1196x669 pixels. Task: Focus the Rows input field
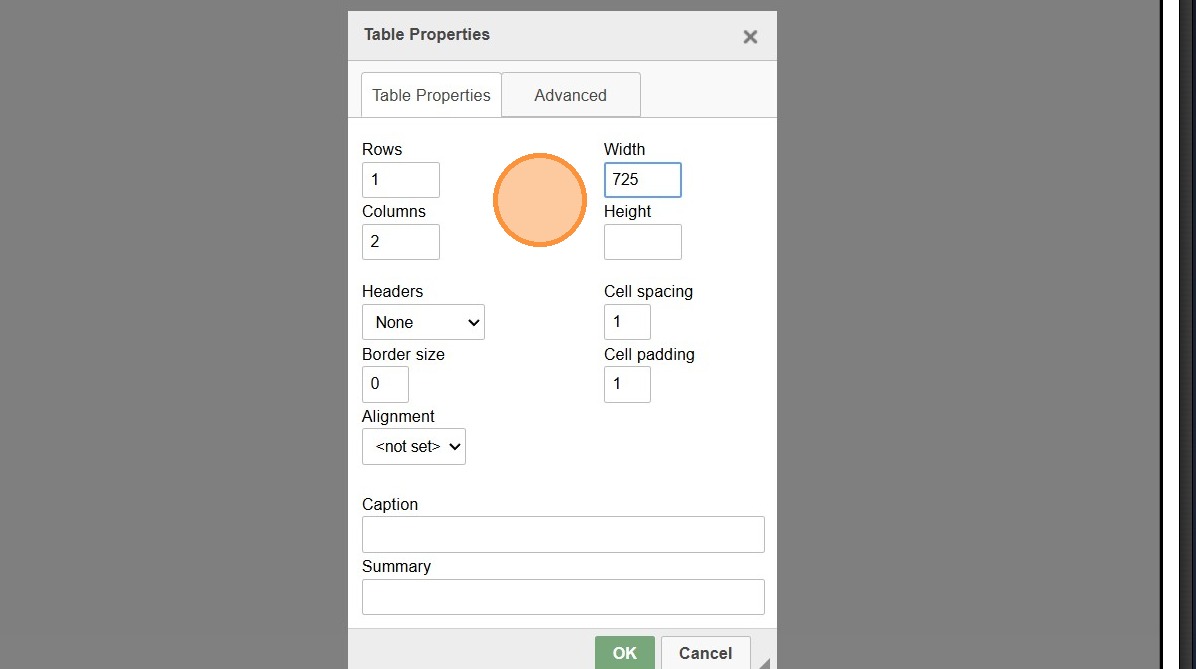(400, 180)
